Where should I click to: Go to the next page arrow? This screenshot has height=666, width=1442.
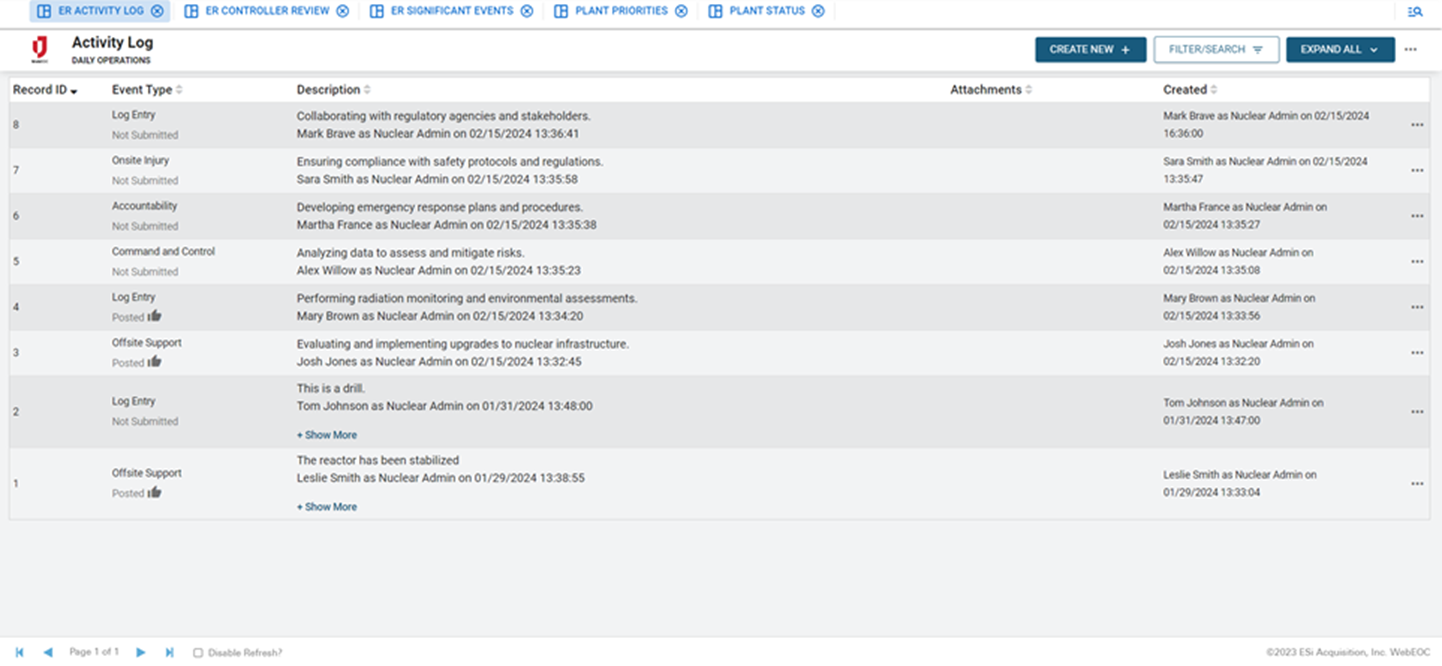(x=141, y=652)
